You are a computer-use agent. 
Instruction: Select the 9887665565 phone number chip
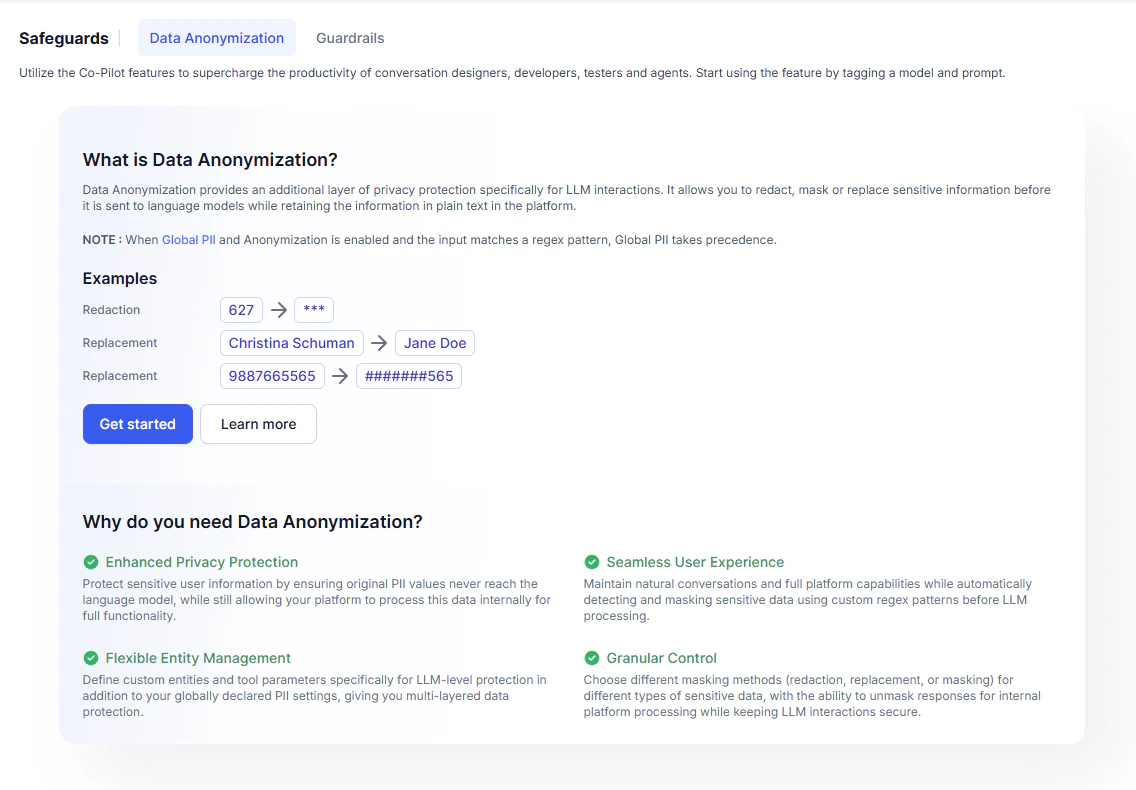(x=272, y=376)
